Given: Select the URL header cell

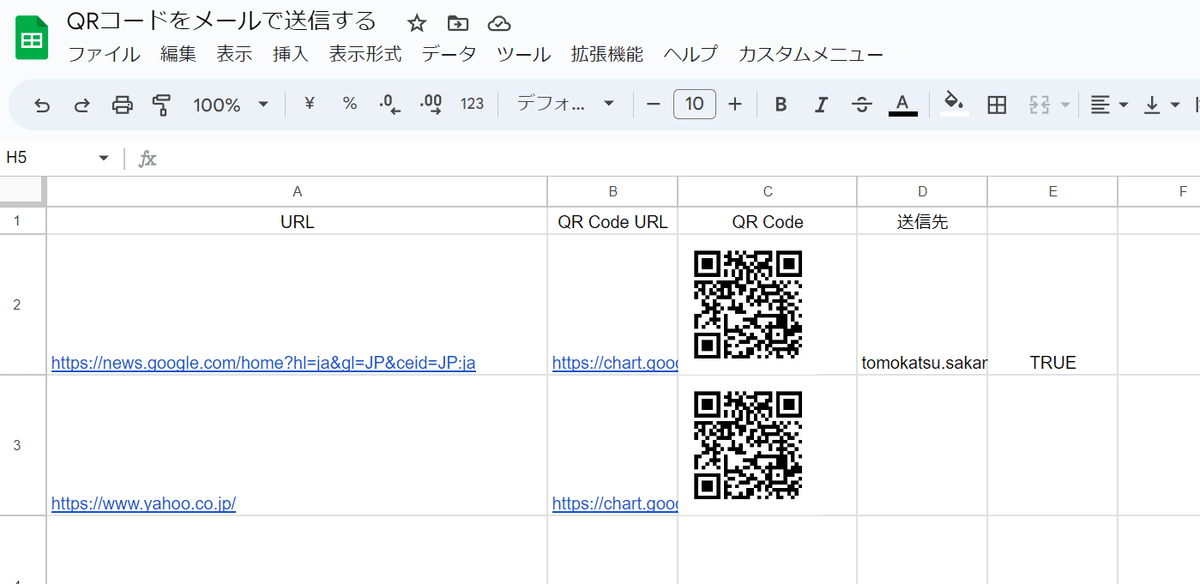Looking at the screenshot, I should pyautogui.click(x=297, y=222).
